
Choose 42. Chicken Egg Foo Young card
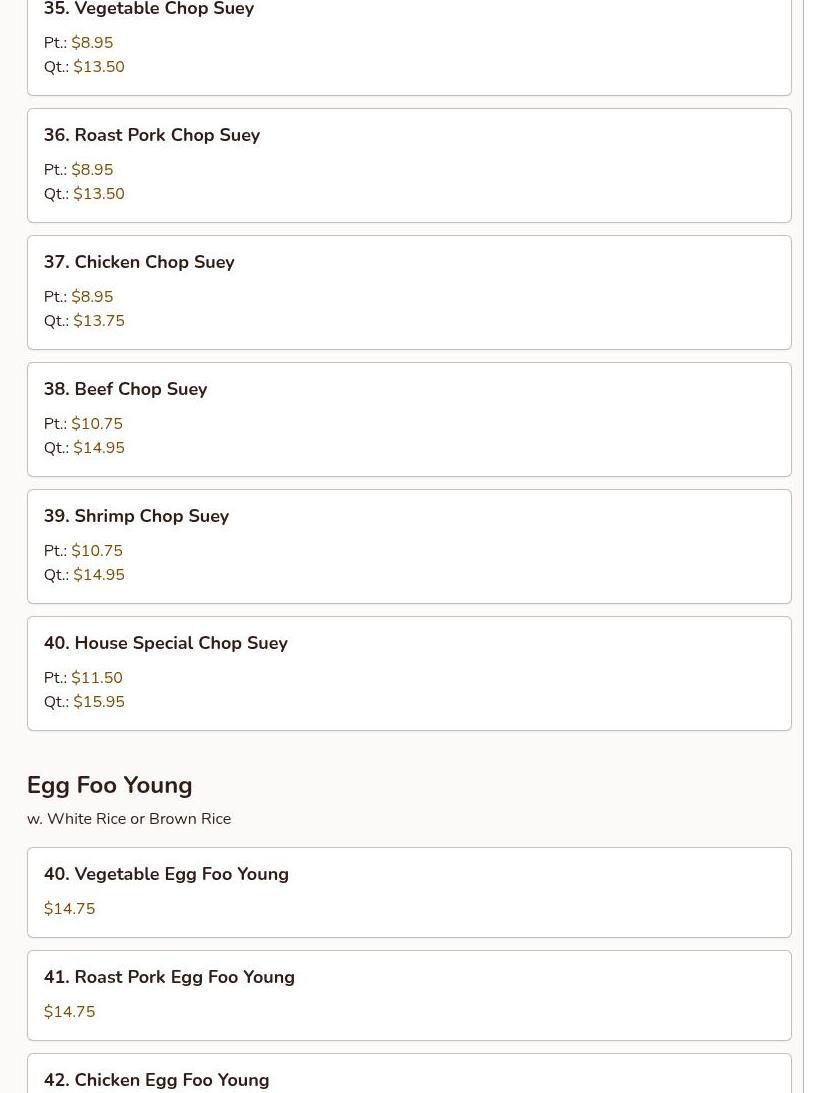(x=409, y=1073)
